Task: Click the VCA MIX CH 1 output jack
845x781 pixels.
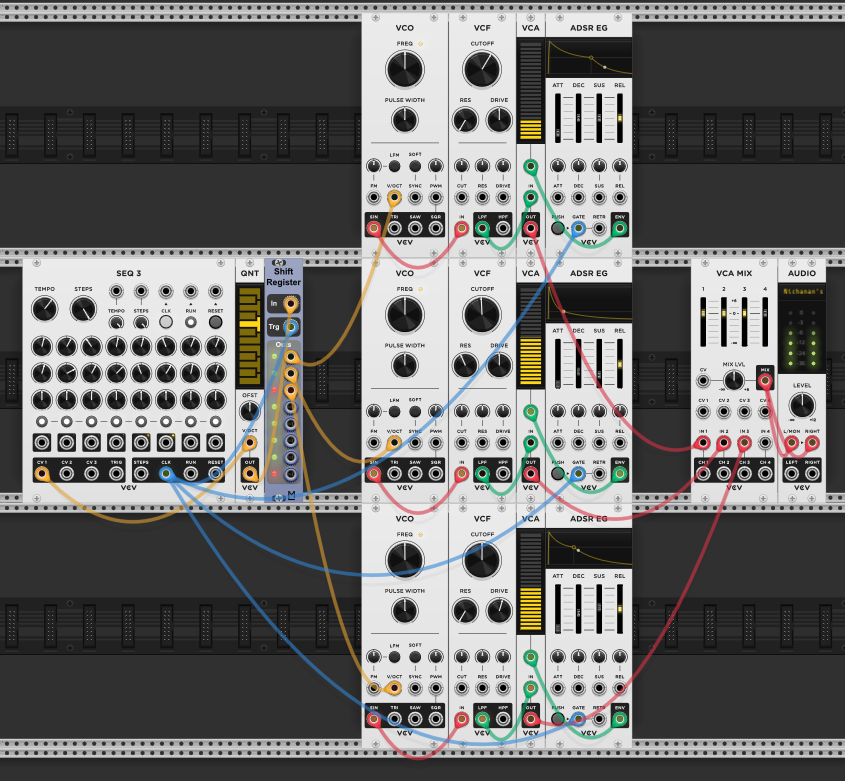Action: pos(703,474)
